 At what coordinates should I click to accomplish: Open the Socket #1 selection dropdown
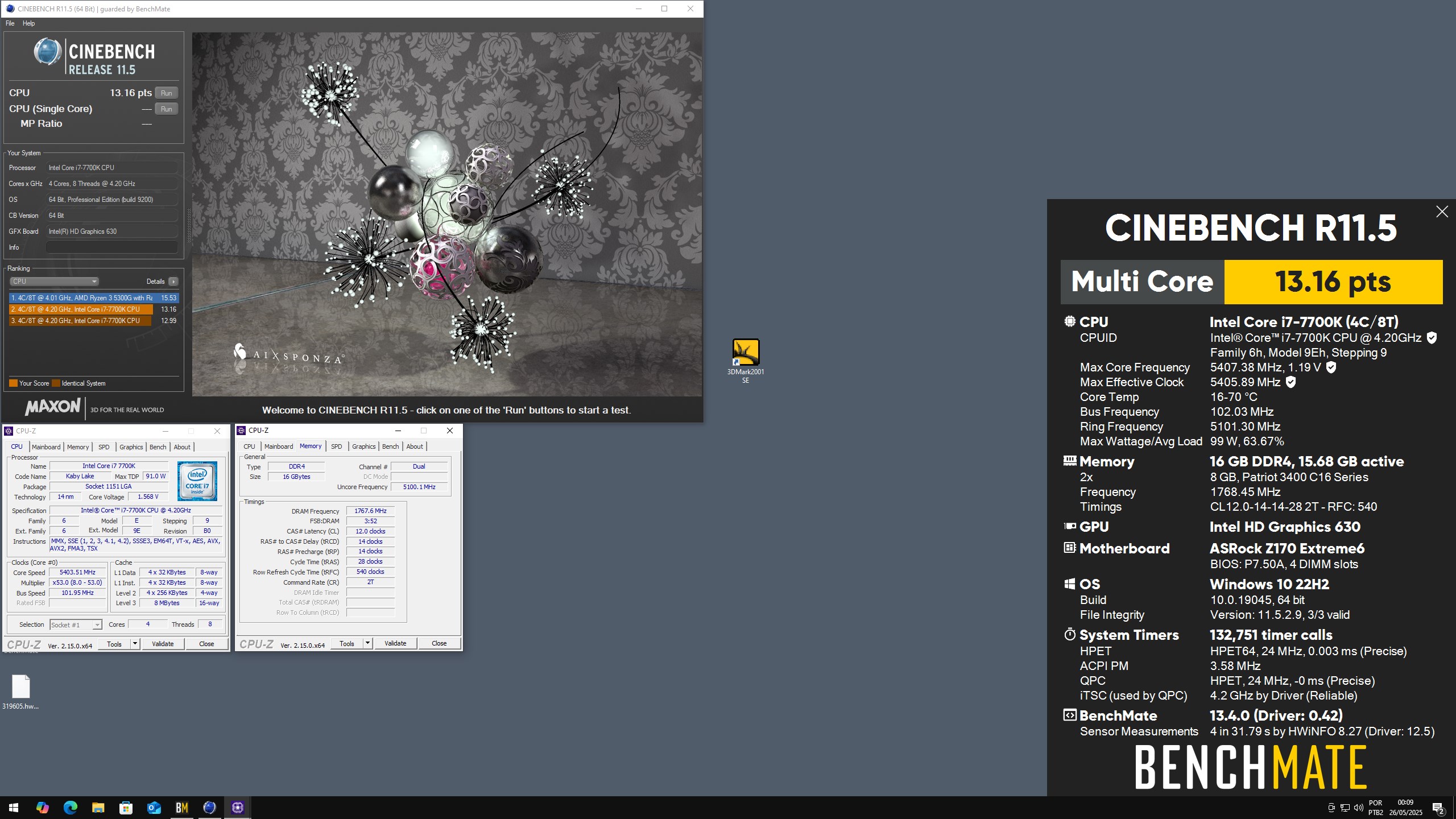(76, 624)
